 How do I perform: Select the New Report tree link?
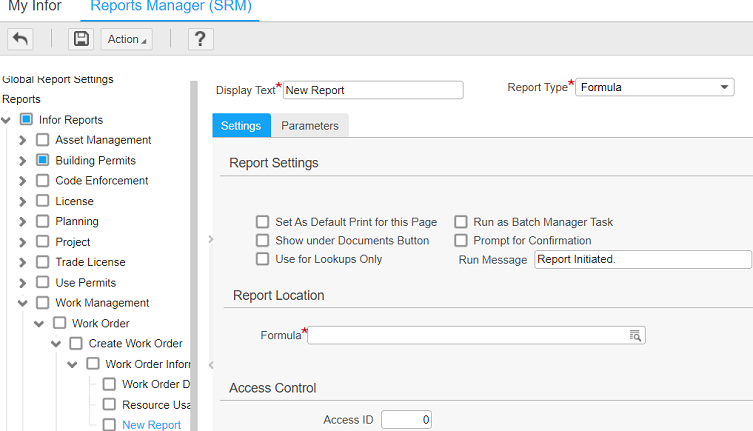click(151, 425)
